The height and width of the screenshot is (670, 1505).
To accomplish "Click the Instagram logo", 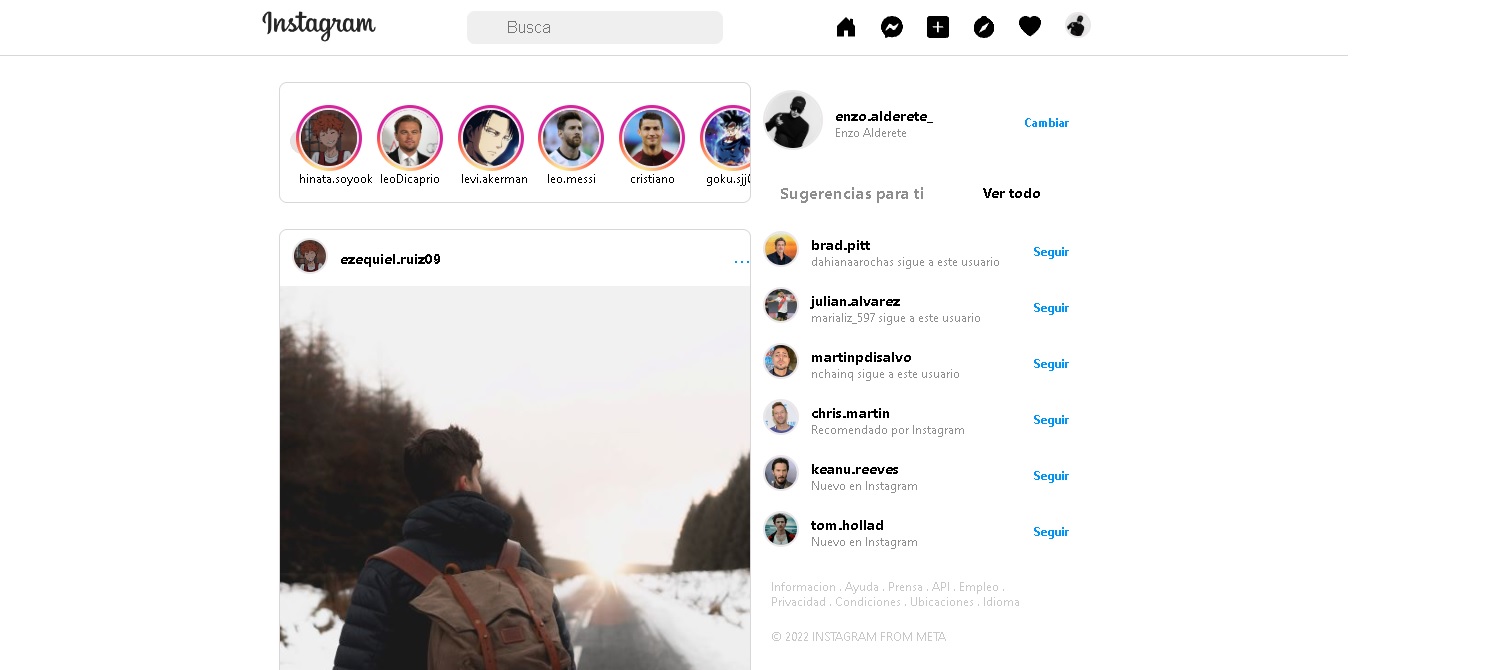I will 319,25.
